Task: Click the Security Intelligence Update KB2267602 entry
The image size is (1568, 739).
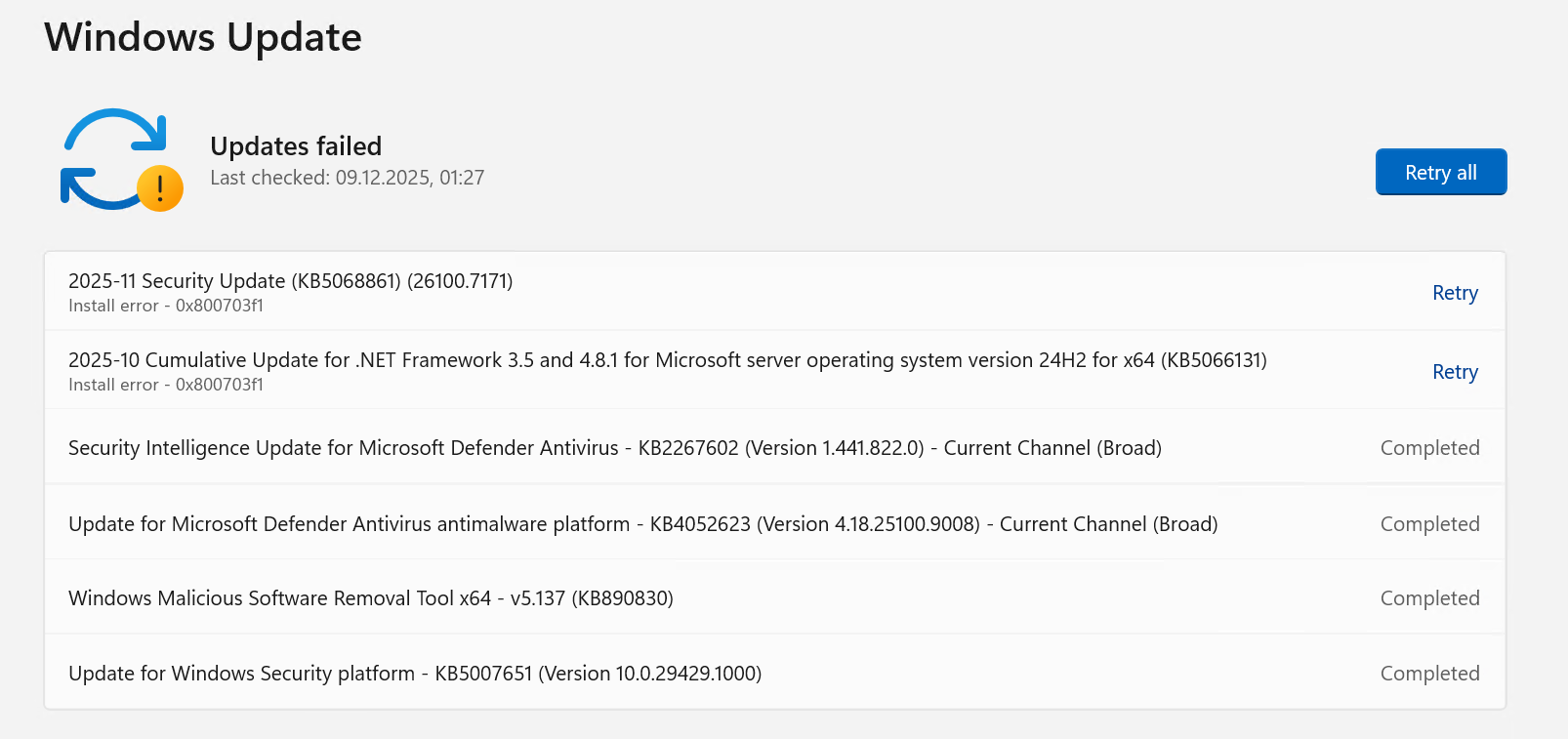Action: point(614,448)
